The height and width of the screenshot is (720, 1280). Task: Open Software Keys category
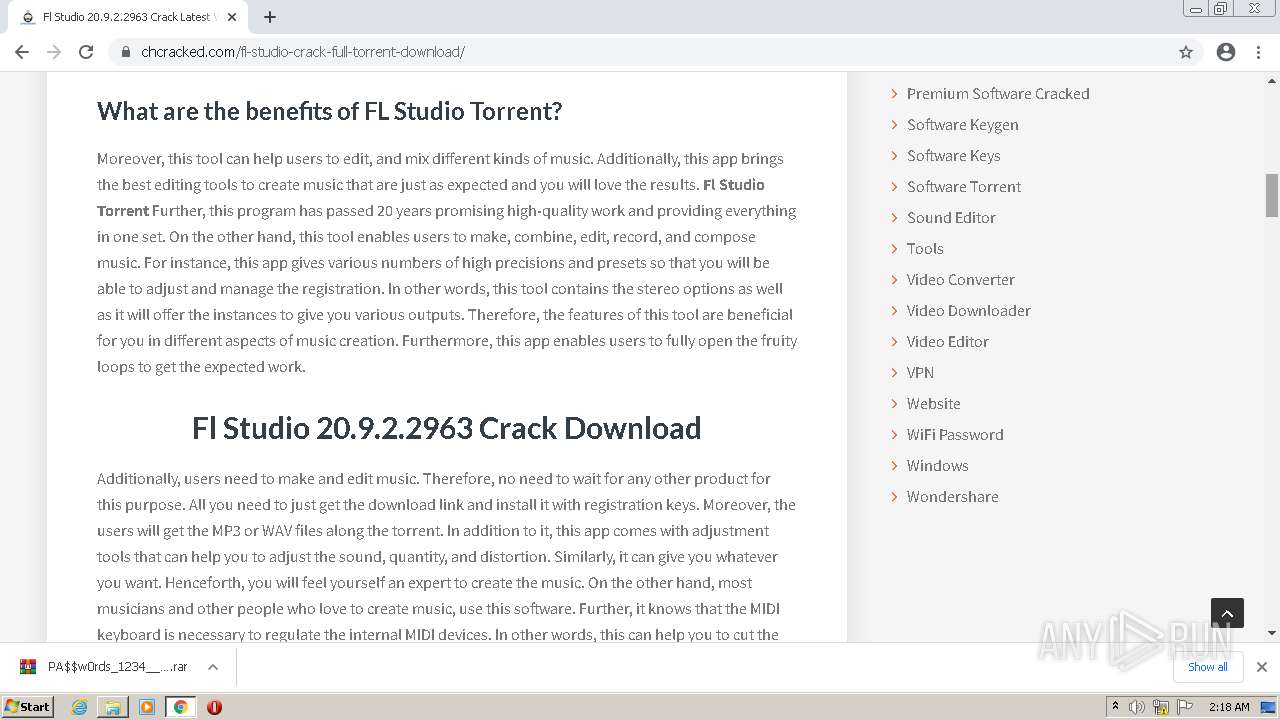953,156
